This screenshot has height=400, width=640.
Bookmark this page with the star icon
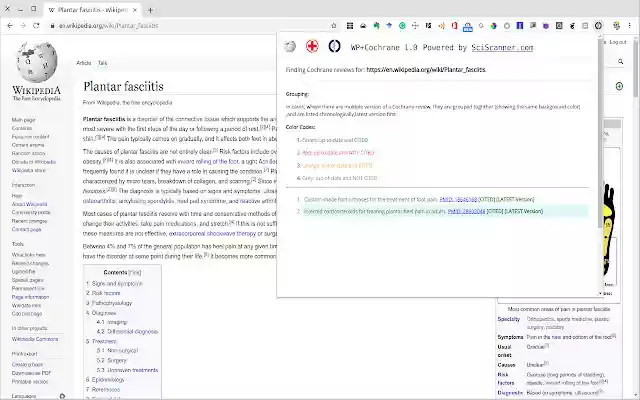[x=333, y=25]
